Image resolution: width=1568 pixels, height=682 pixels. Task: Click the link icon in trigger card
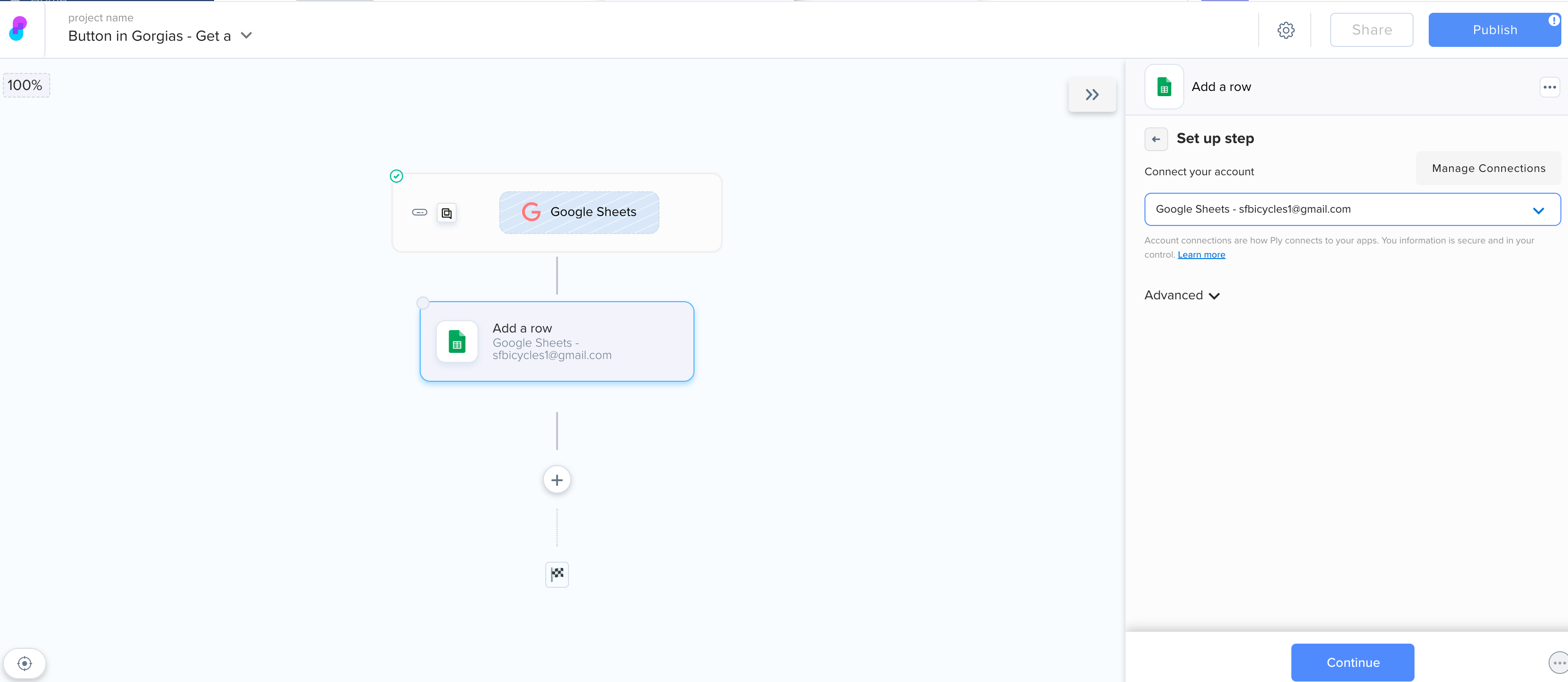point(419,212)
